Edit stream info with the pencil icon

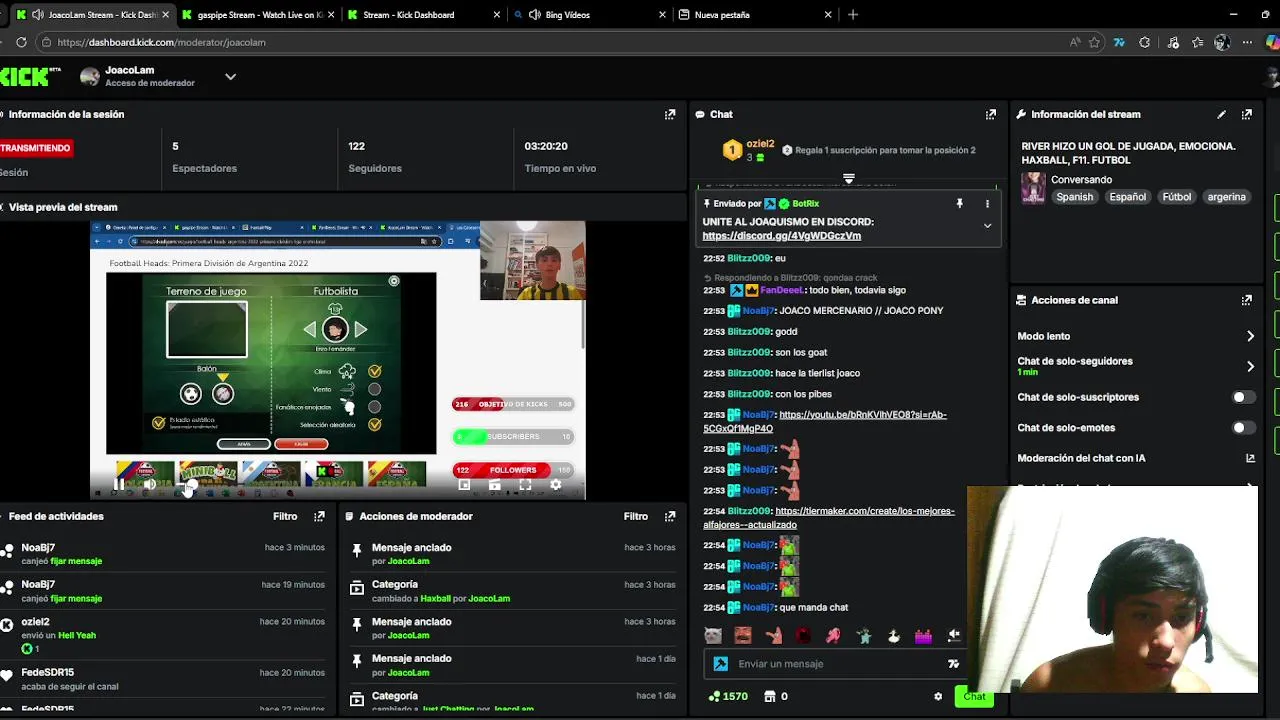point(1221,114)
